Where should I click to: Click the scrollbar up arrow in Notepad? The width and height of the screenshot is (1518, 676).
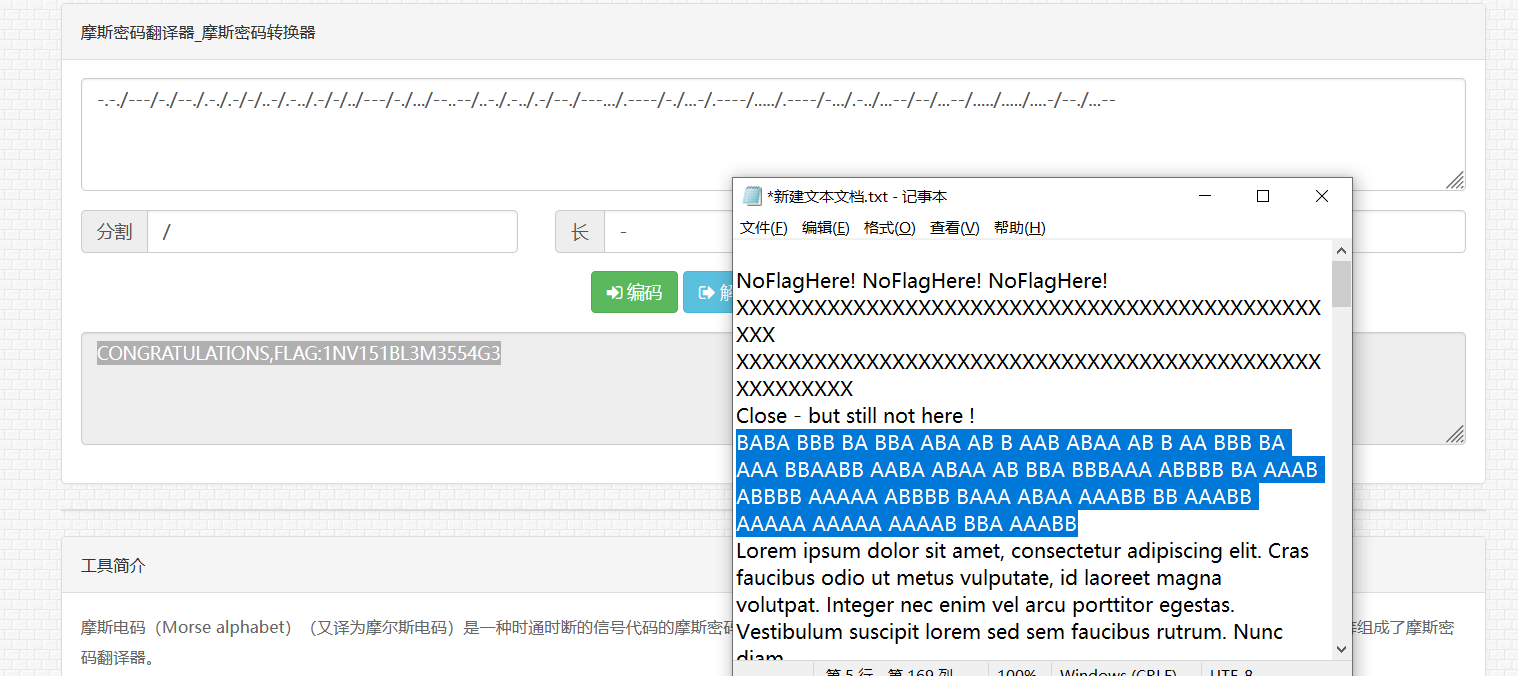click(x=1341, y=249)
